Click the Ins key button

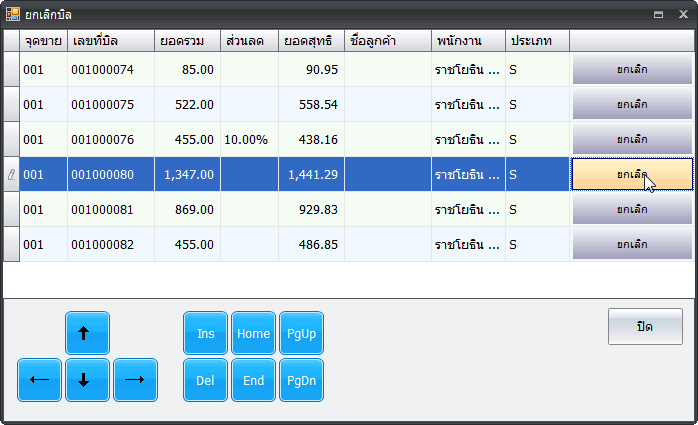(205, 333)
